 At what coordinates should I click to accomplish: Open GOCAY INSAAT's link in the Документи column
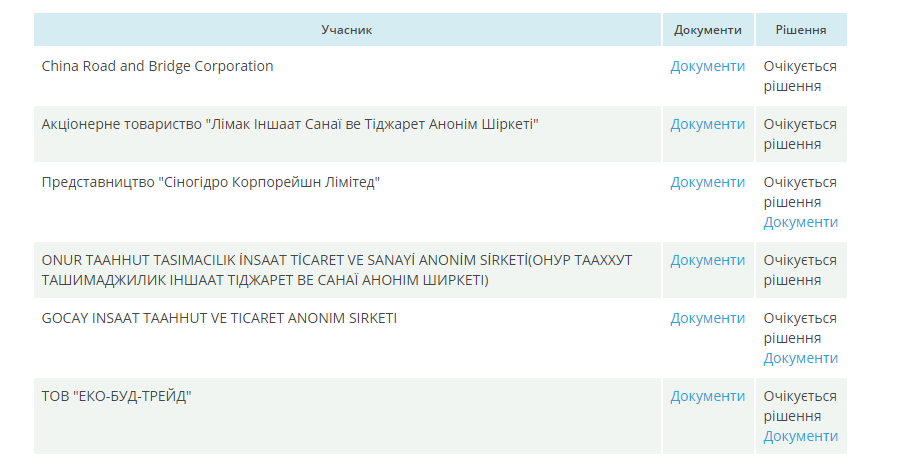point(707,318)
